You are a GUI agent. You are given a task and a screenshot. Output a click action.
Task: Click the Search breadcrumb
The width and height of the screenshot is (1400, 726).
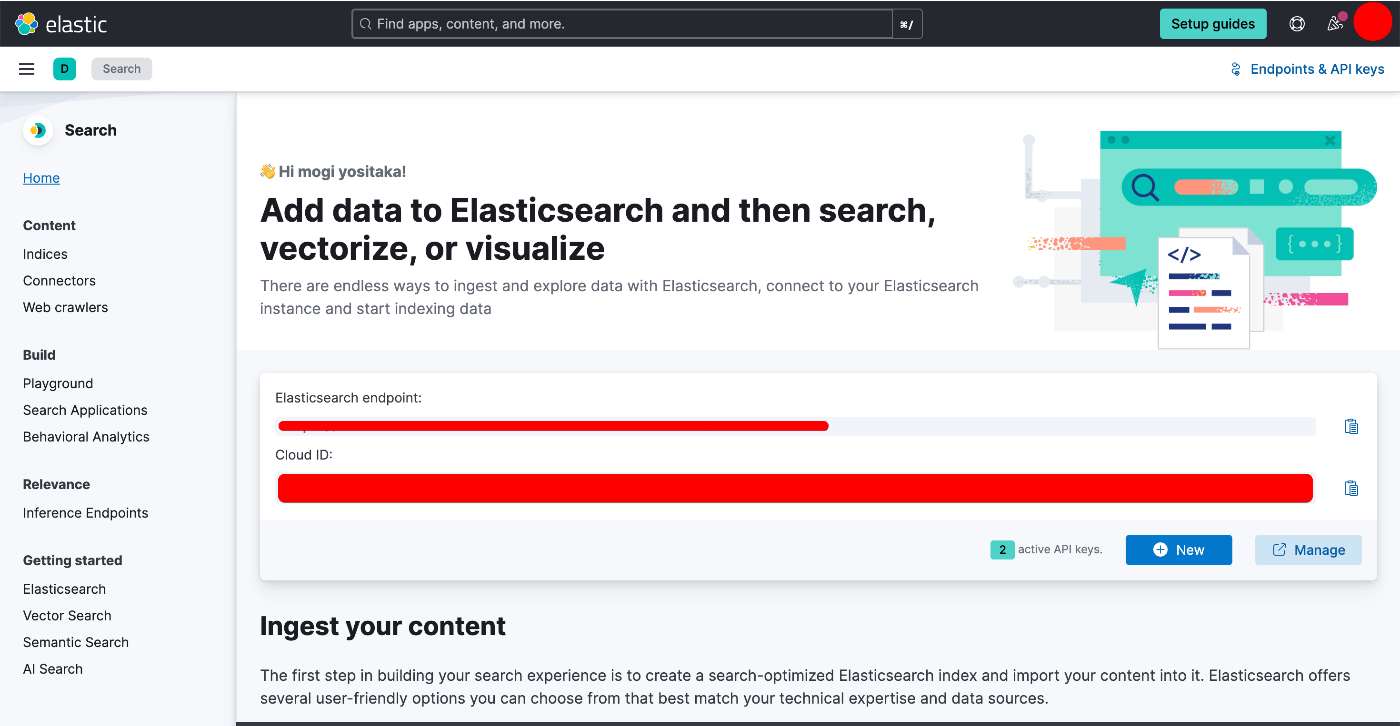[122, 69]
